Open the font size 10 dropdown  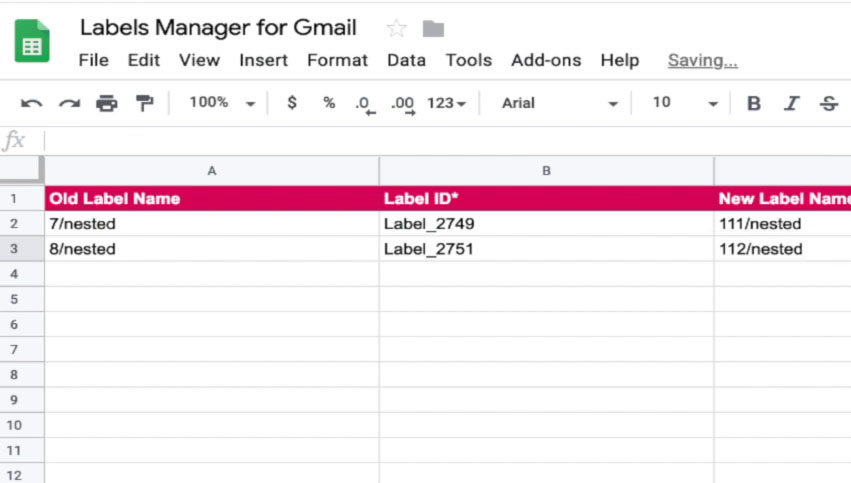(685, 103)
